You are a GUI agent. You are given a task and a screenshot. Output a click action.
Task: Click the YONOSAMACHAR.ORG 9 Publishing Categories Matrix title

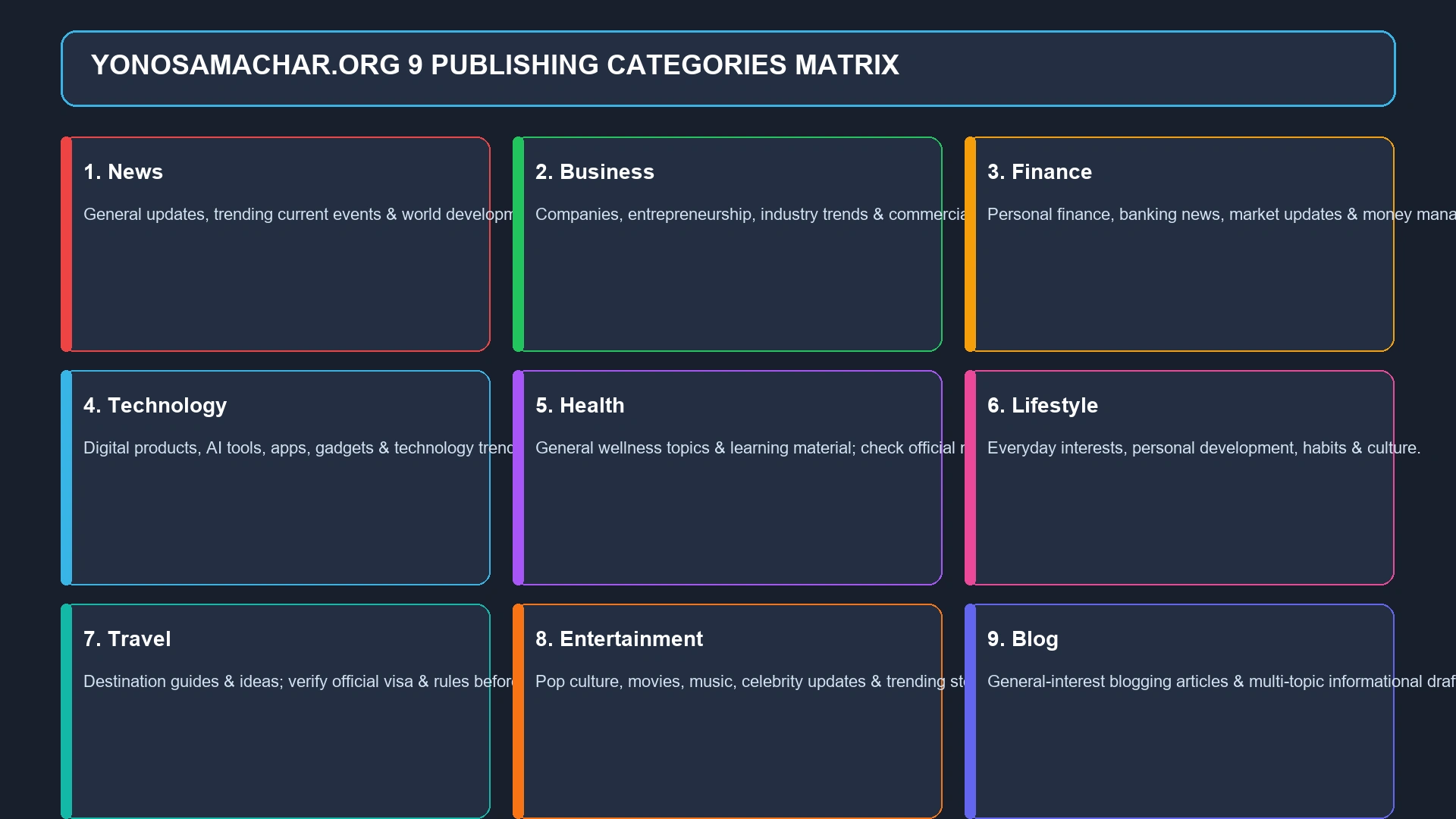[494, 65]
